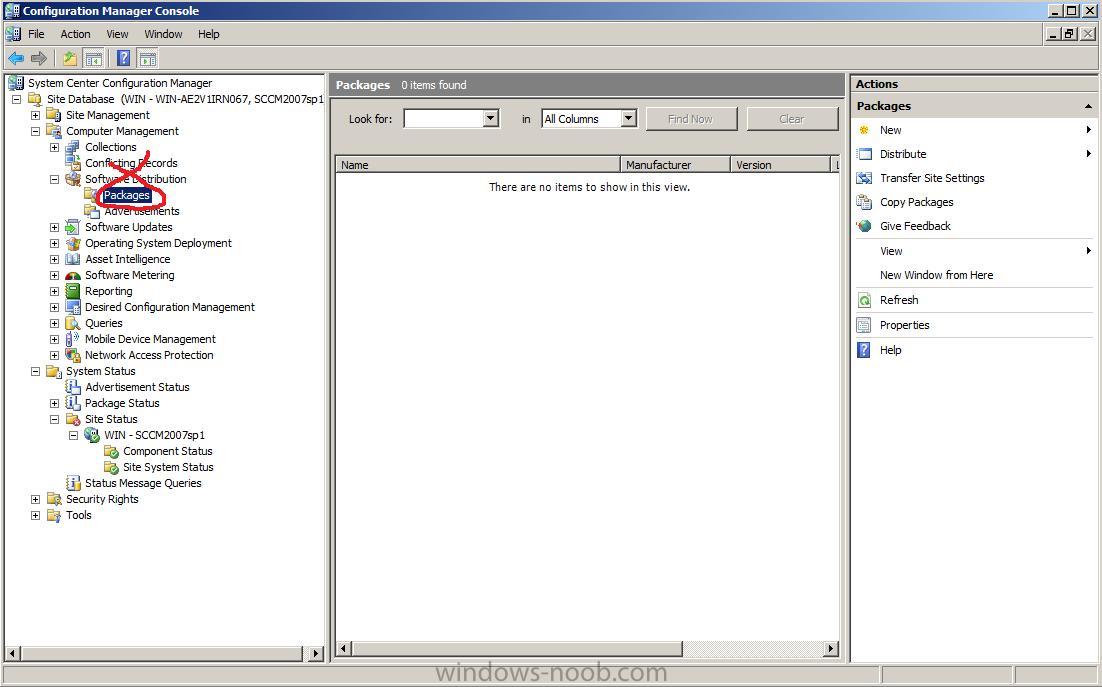The width and height of the screenshot is (1102, 687).
Task: Click the Software Metering gauge icon
Action: [72, 275]
